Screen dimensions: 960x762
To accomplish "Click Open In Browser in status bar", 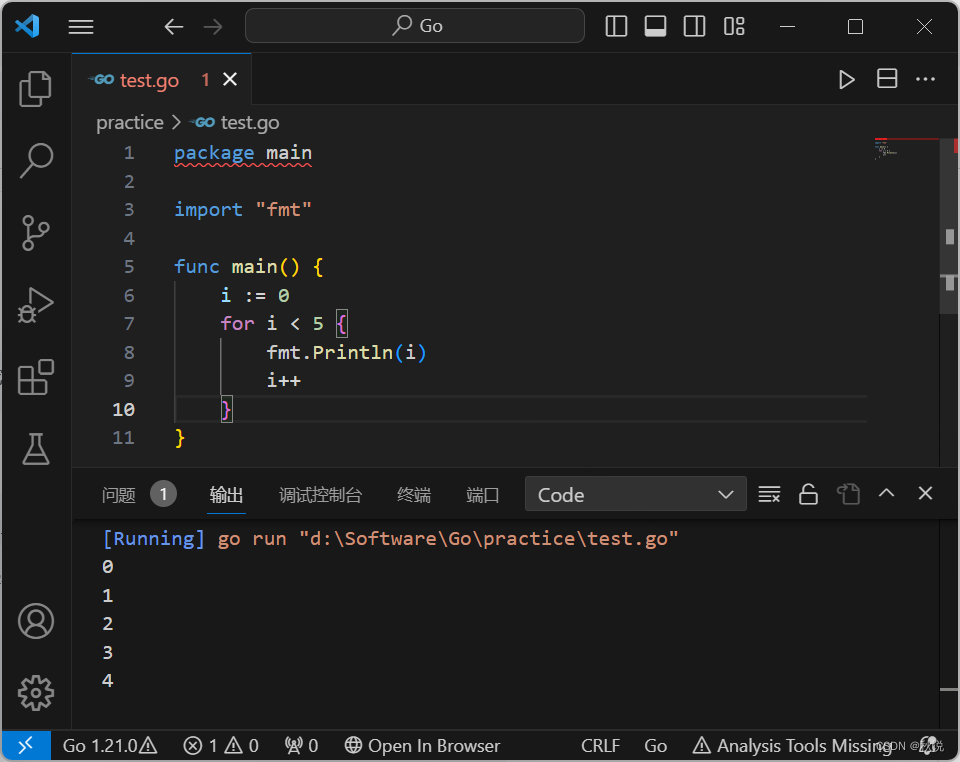I will click(x=422, y=745).
